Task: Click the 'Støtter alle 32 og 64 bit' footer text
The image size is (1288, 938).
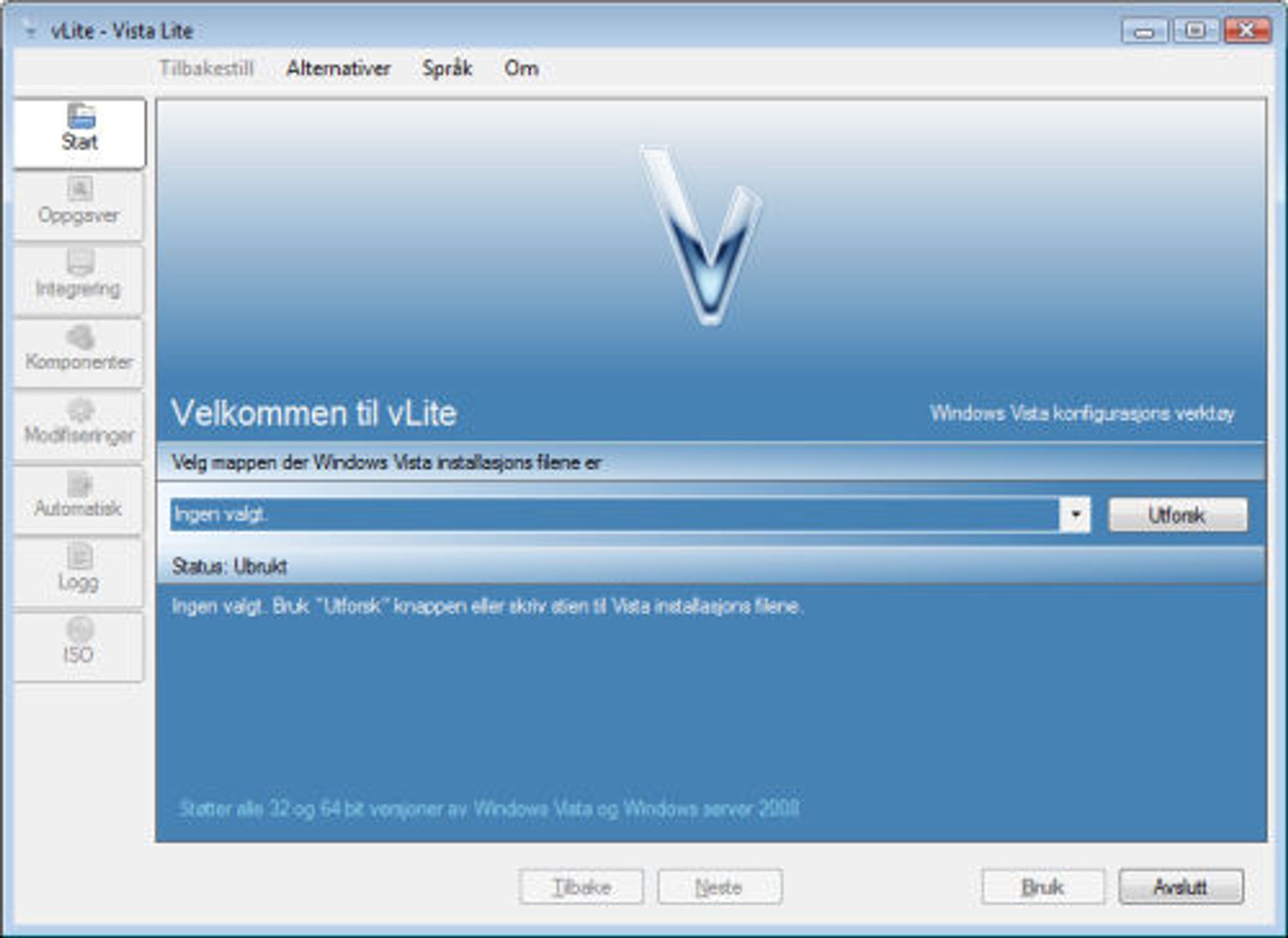Action: pyautogui.click(x=488, y=809)
